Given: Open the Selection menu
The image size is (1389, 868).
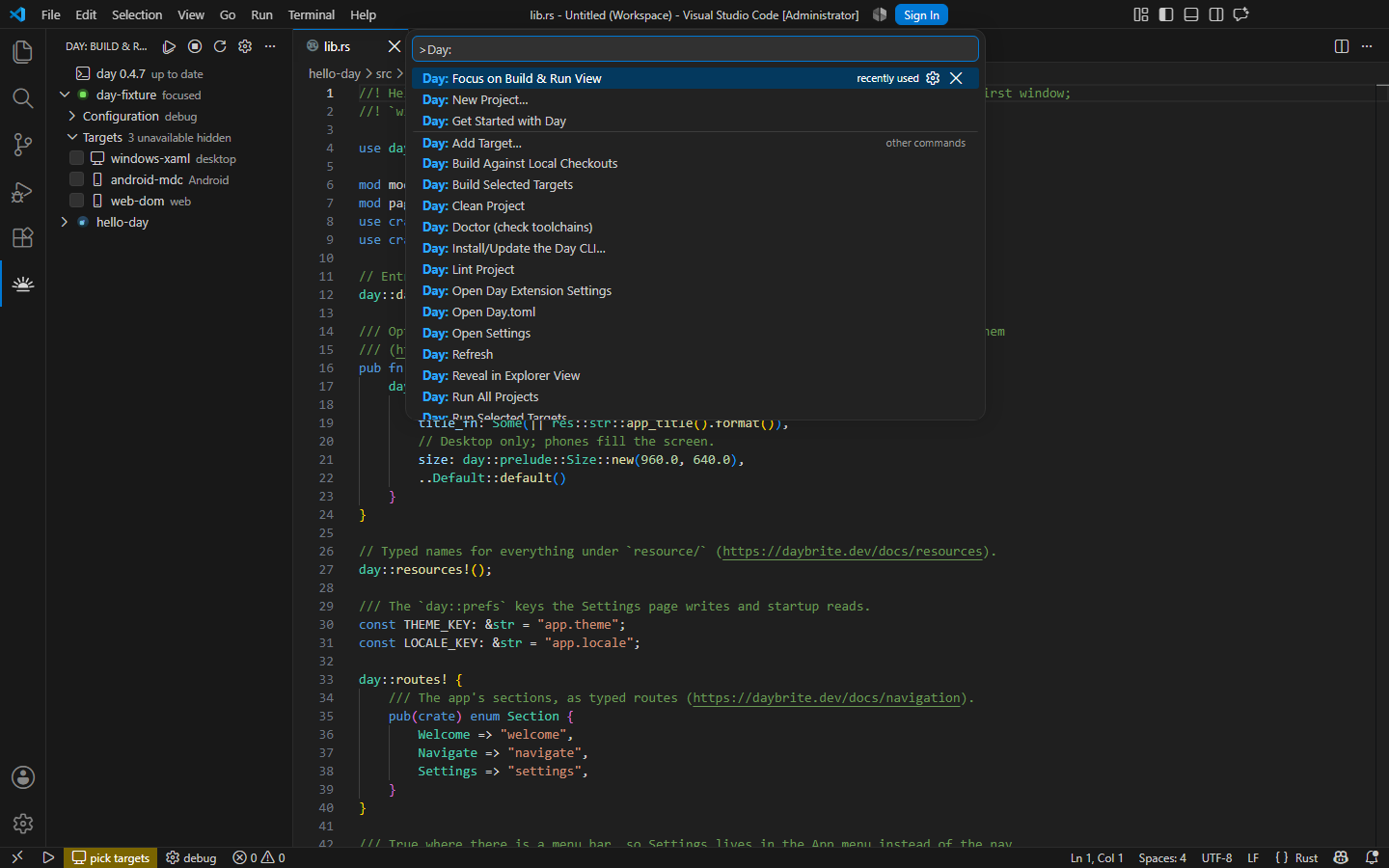Looking at the screenshot, I should [137, 14].
